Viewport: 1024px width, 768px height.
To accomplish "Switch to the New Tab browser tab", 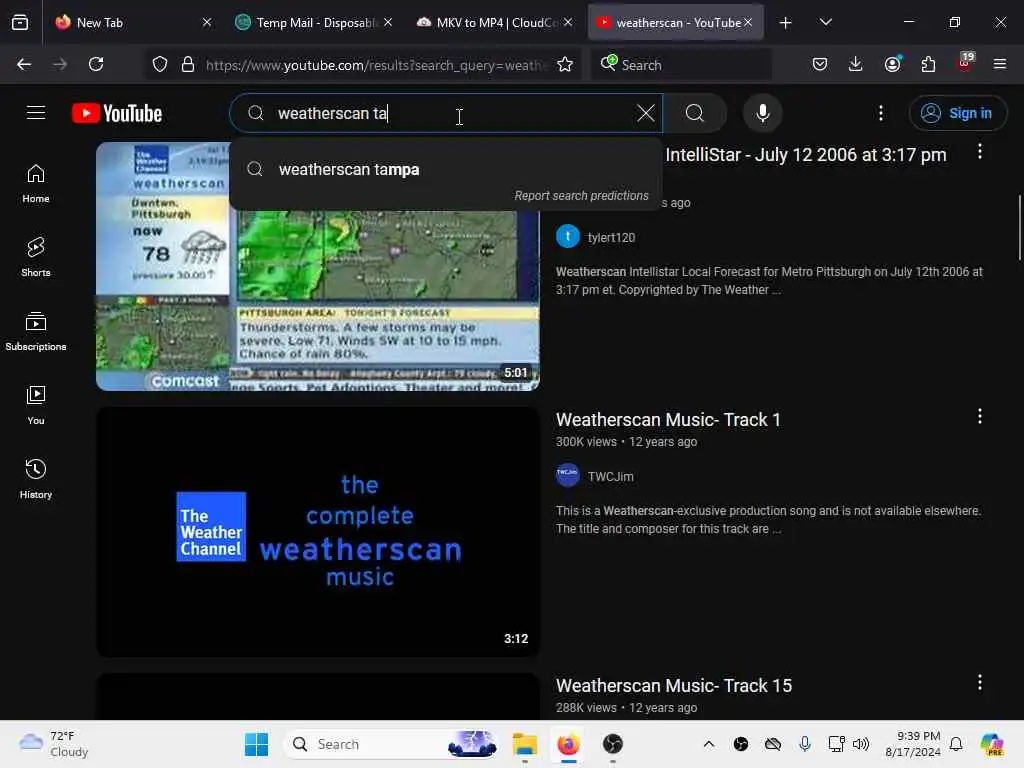I will [x=134, y=23].
